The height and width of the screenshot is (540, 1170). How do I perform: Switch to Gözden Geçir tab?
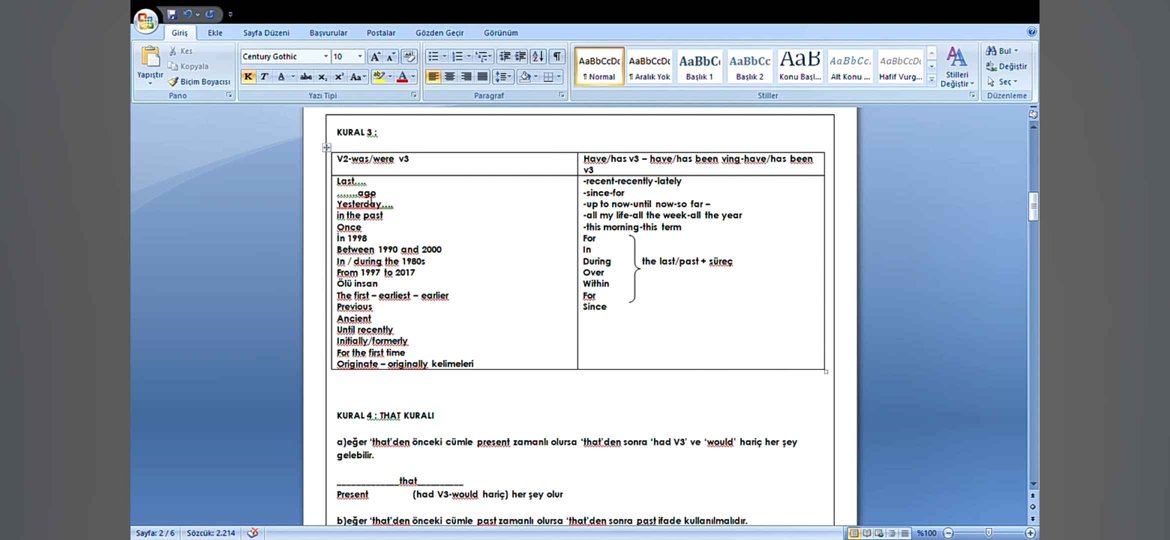[439, 33]
